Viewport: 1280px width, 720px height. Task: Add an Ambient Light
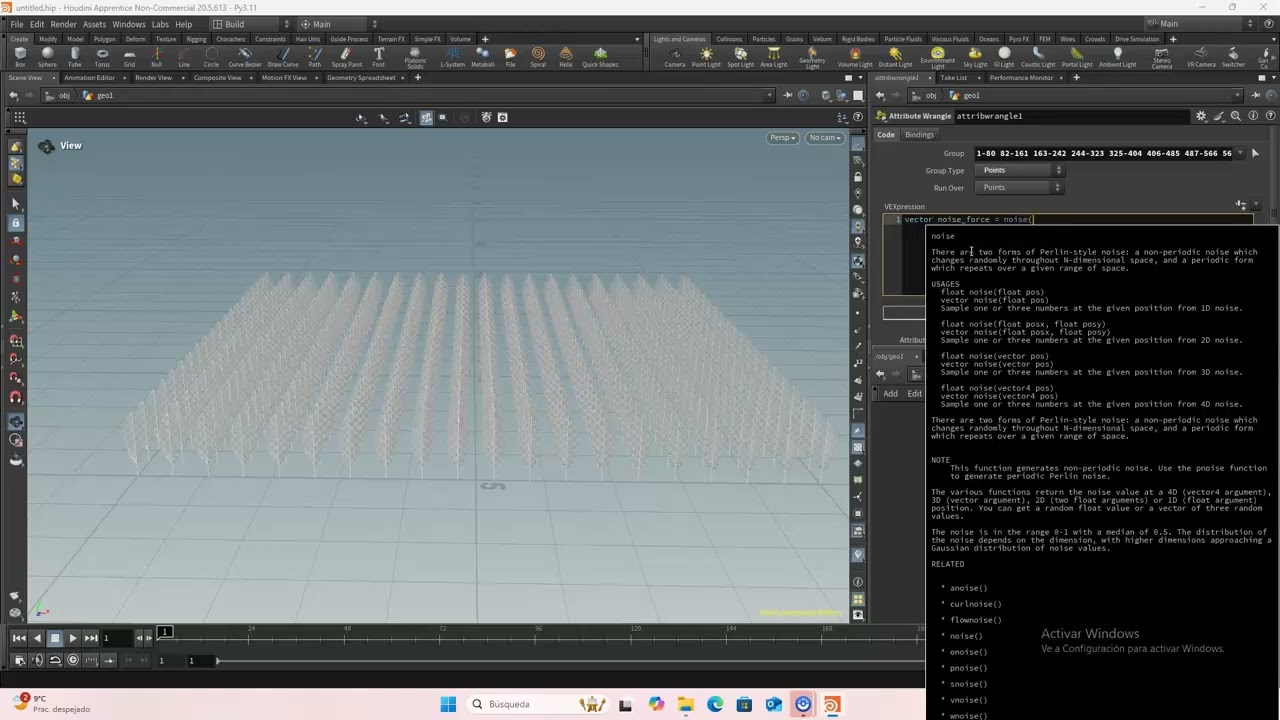click(x=1117, y=57)
